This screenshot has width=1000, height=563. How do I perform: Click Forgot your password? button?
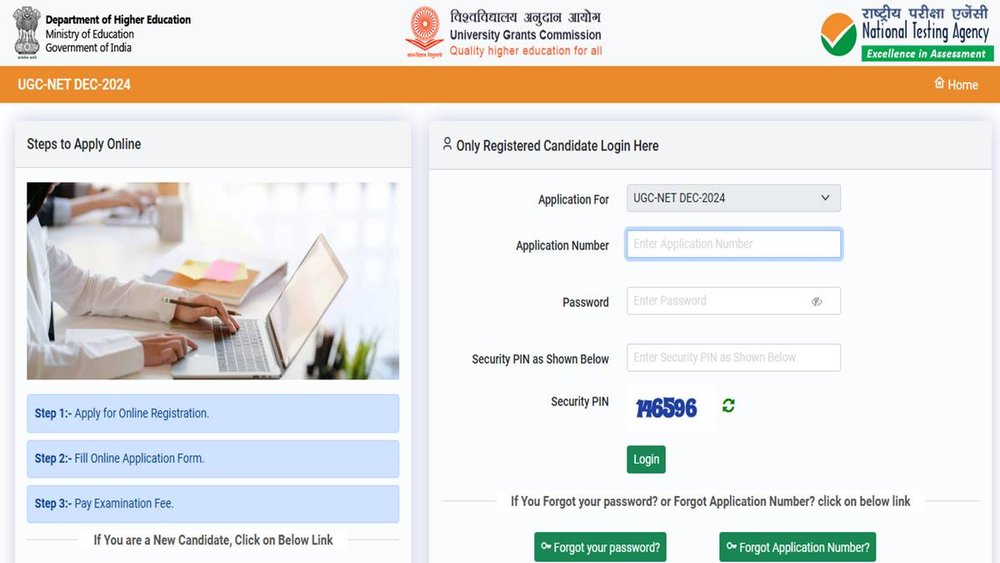(x=600, y=547)
